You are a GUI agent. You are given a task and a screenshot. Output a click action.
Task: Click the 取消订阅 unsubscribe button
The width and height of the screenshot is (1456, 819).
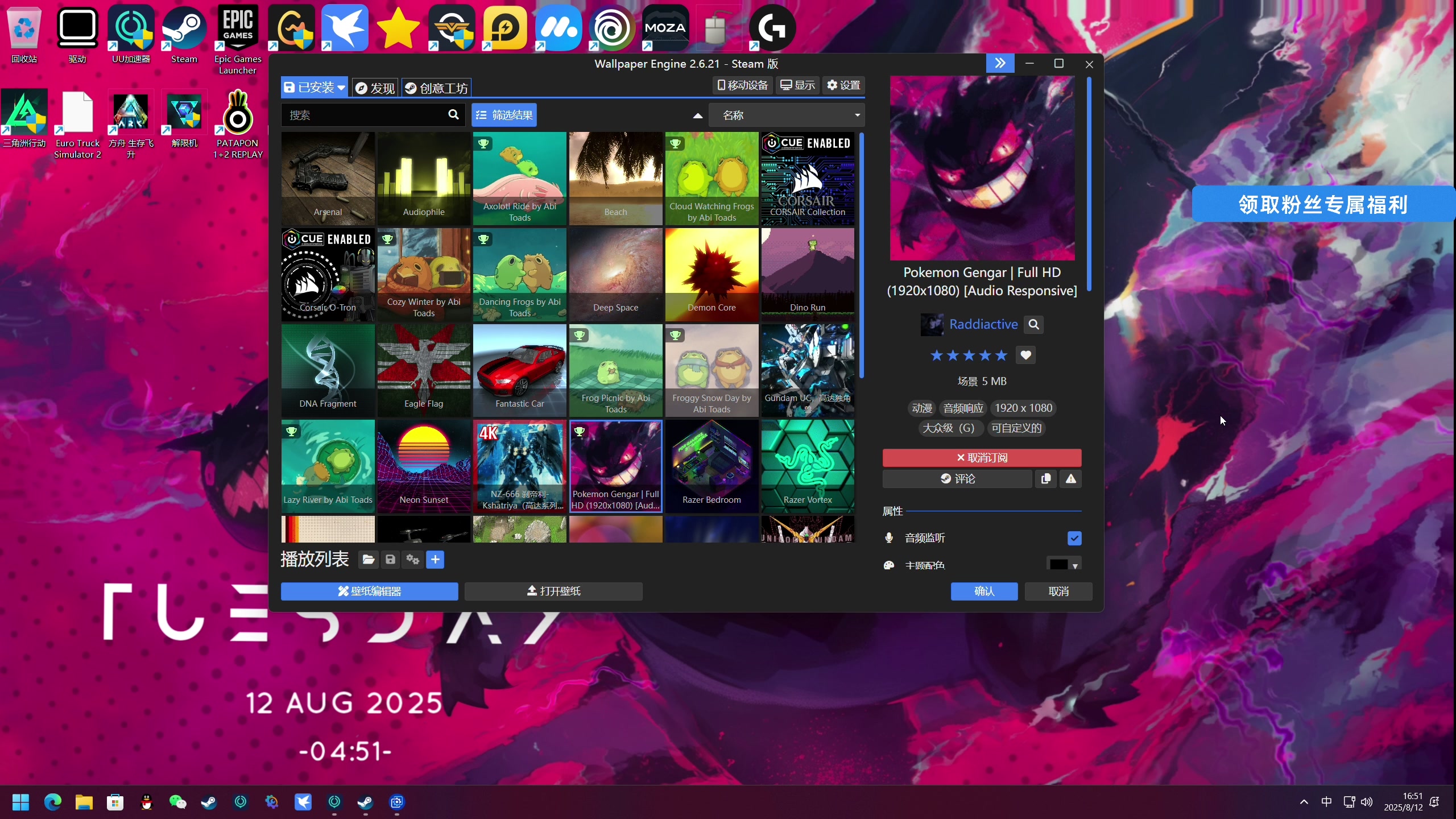[x=982, y=458]
